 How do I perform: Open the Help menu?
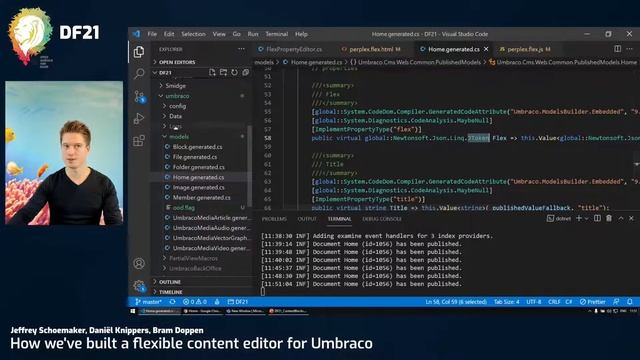[x=301, y=34]
